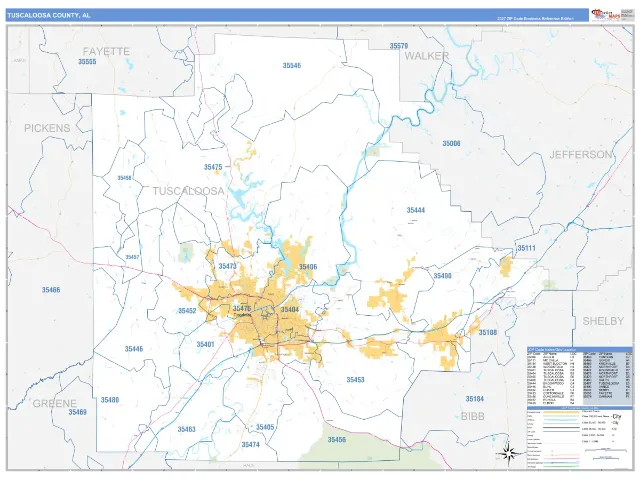This screenshot has width=640, height=480.
Task: Click ZIP code 35466 label
Action: 51,290
